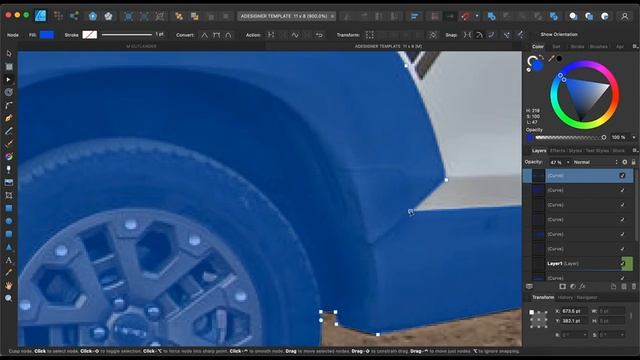The width and height of the screenshot is (640, 360).
Task: Open the layer opacity 47% dropdown
Action: (568, 162)
